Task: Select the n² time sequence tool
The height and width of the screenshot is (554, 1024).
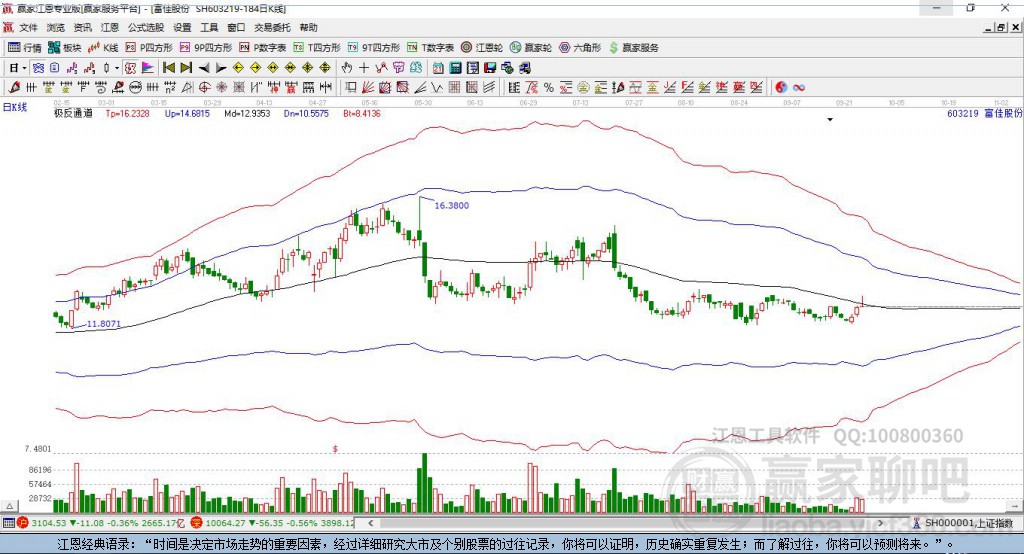Action: 170,88
